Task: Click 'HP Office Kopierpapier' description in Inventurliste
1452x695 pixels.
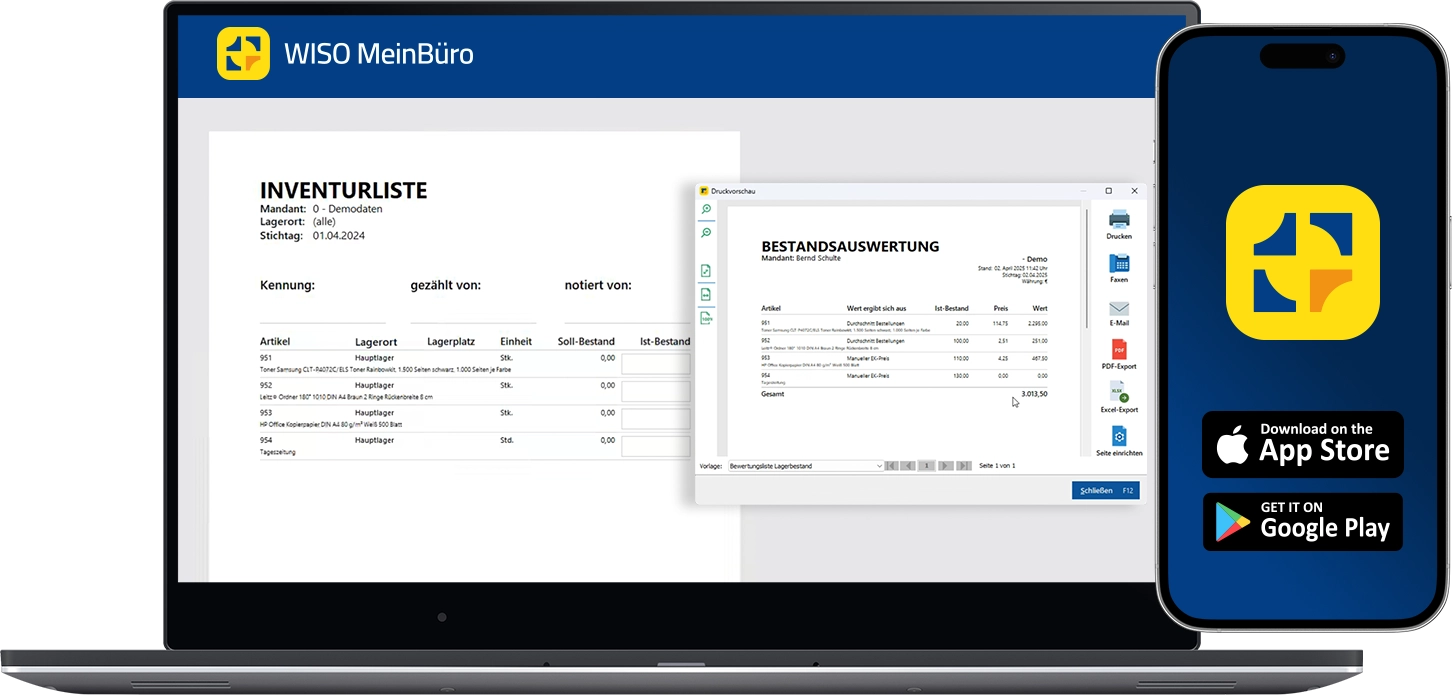Action: [330, 424]
